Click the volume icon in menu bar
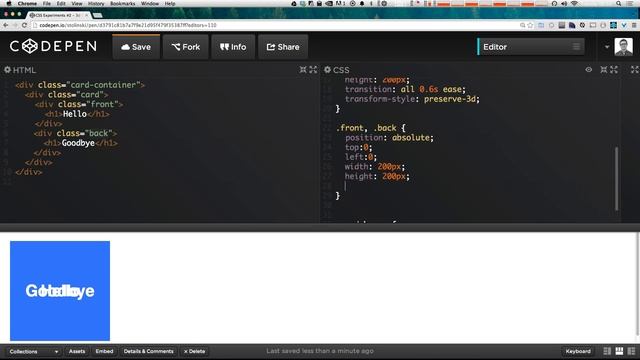640x360 pixels. (564, 4)
